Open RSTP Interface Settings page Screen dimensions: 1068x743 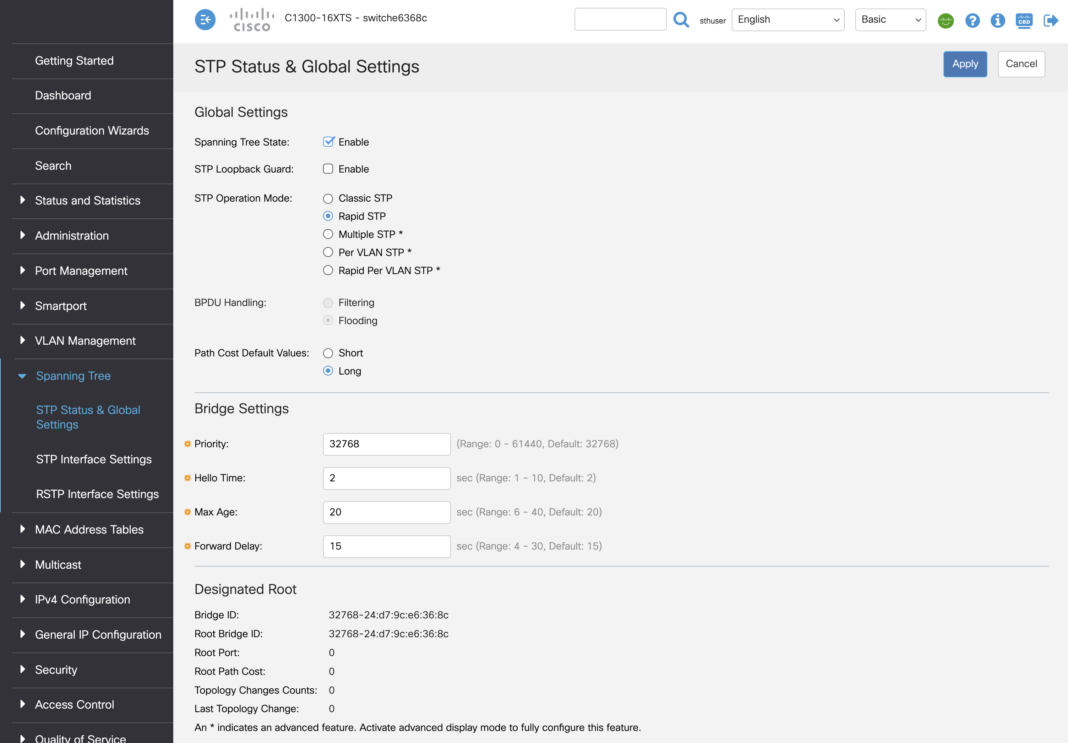pyautogui.click(x=97, y=494)
